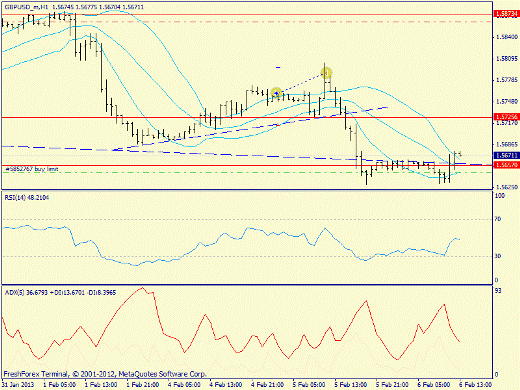Click the 1 Feb 05:00 time label

pos(59,384)
